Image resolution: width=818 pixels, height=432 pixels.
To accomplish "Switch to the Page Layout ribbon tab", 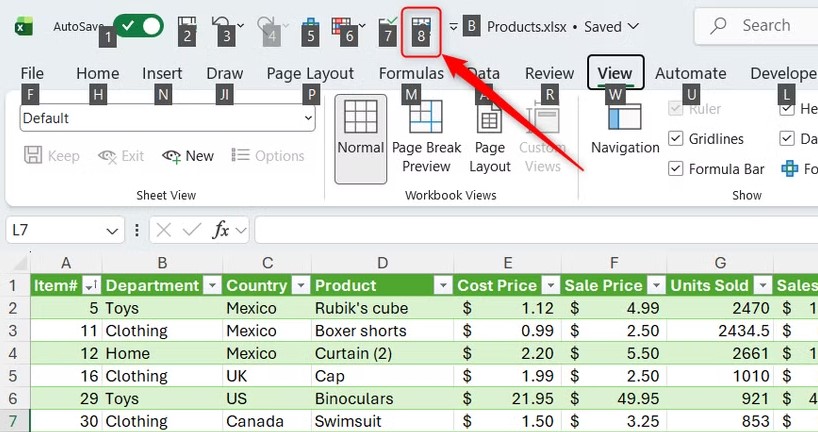I will [x=310, y=74].
